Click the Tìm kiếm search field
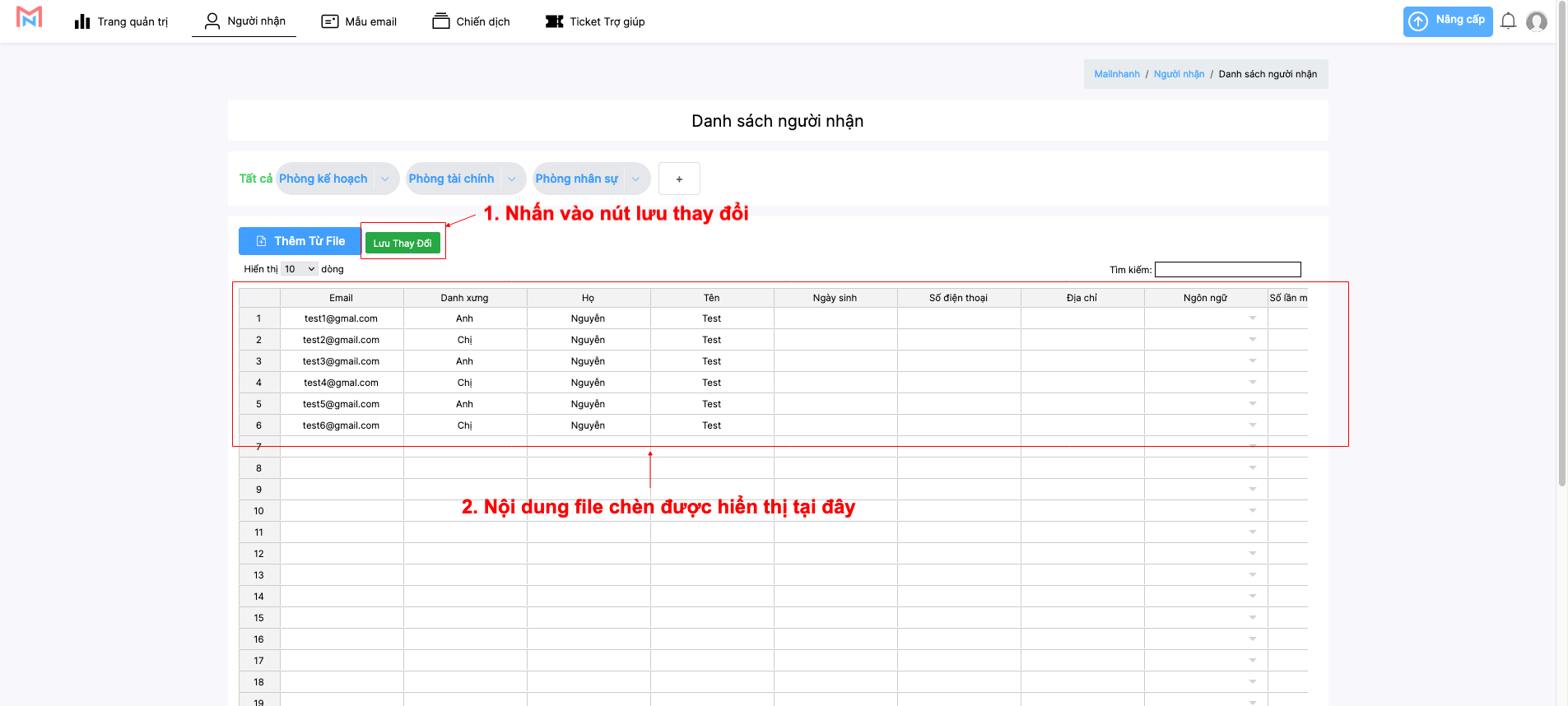 [x=1227, y=270]
